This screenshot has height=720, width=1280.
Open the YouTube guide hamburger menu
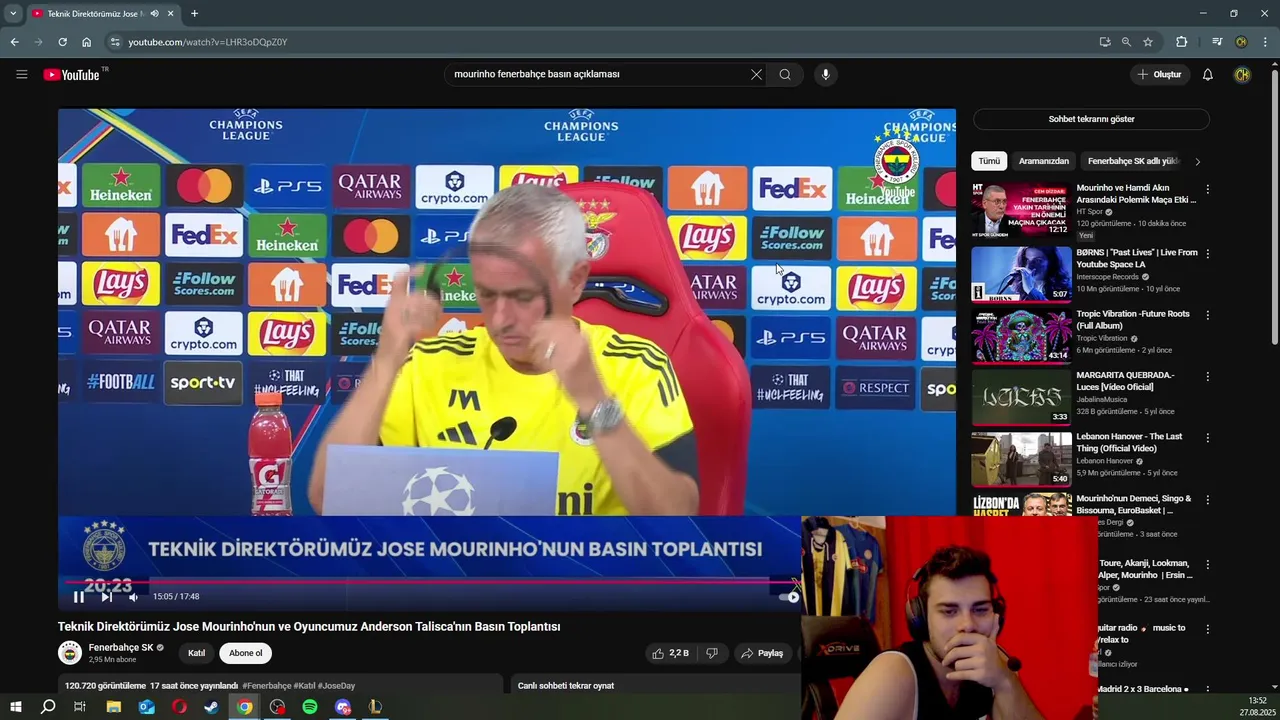click(22, 74)
